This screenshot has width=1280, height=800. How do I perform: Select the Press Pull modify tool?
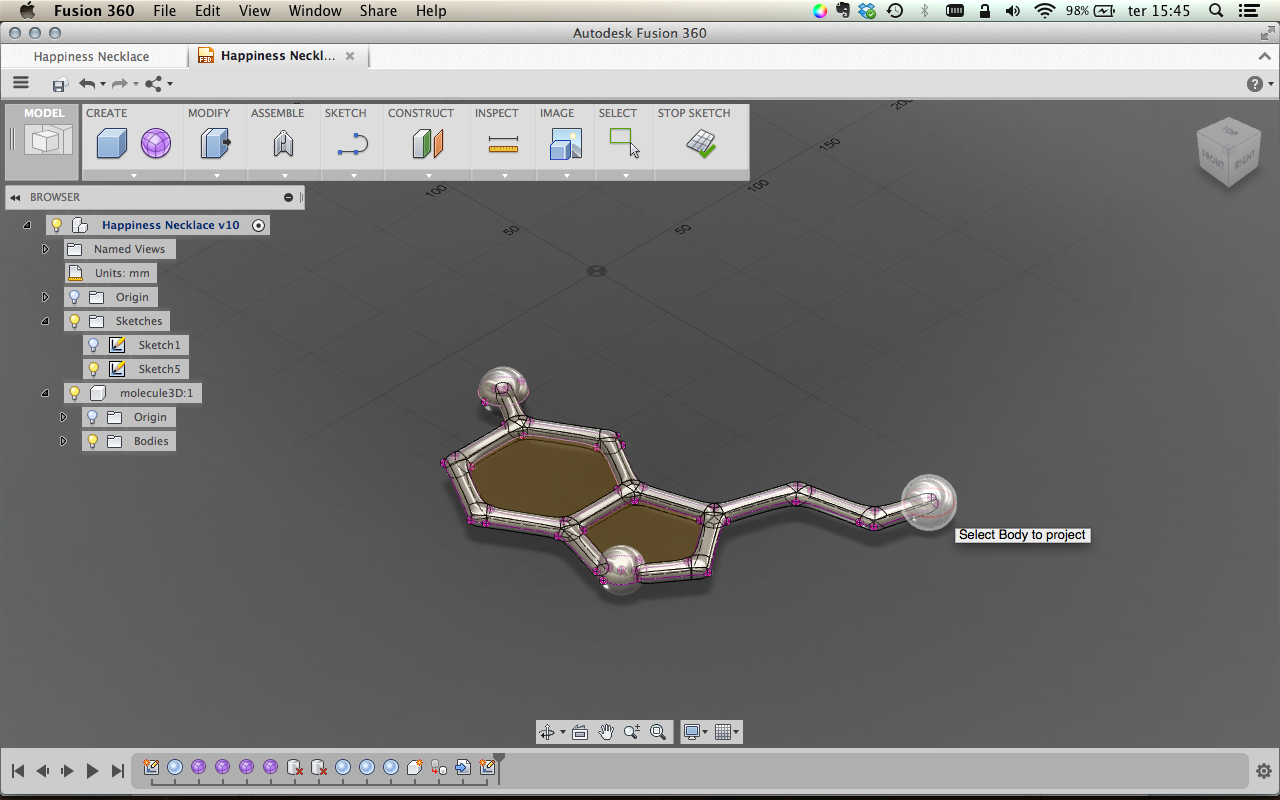click(x=215, y=144)
